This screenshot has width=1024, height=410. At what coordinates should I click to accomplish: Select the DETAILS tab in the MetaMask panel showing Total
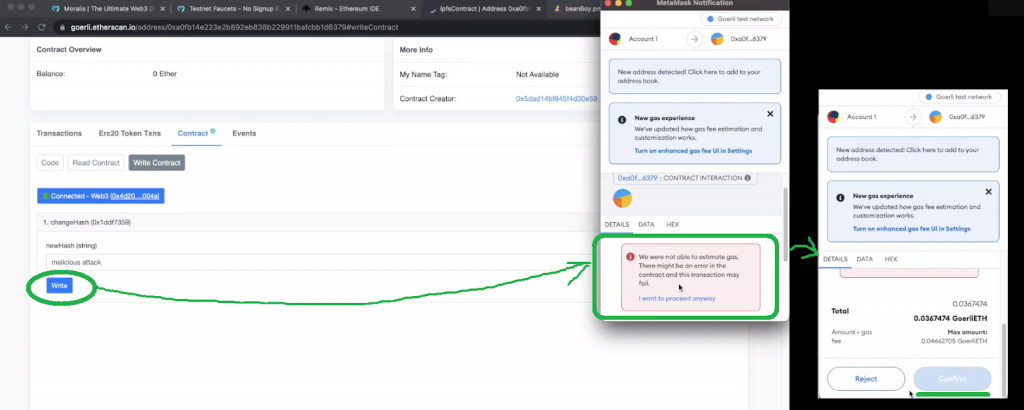click(835, 259)
